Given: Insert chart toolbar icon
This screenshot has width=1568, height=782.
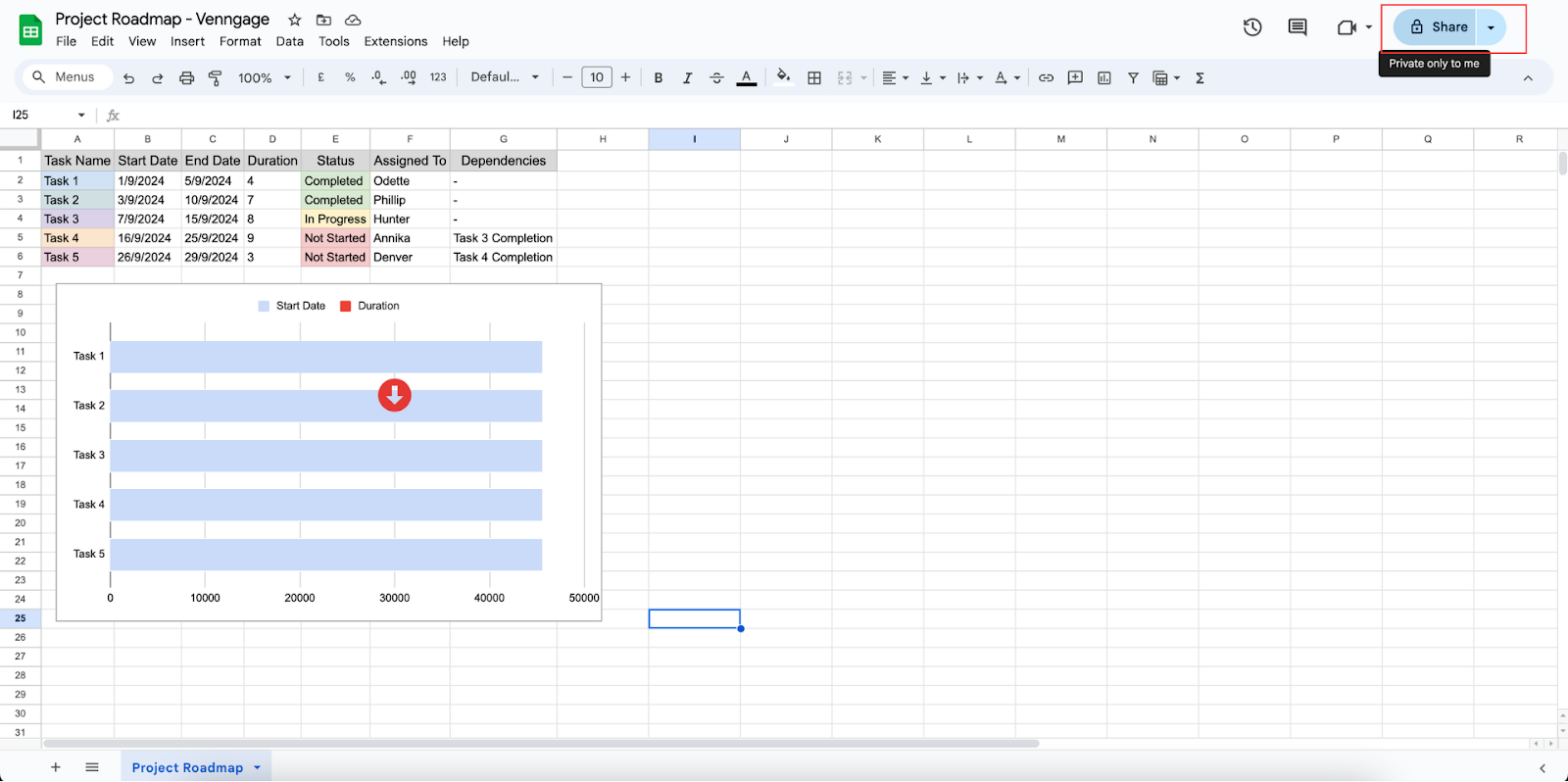Looking at the screenshot, I should coord(1104,77).
